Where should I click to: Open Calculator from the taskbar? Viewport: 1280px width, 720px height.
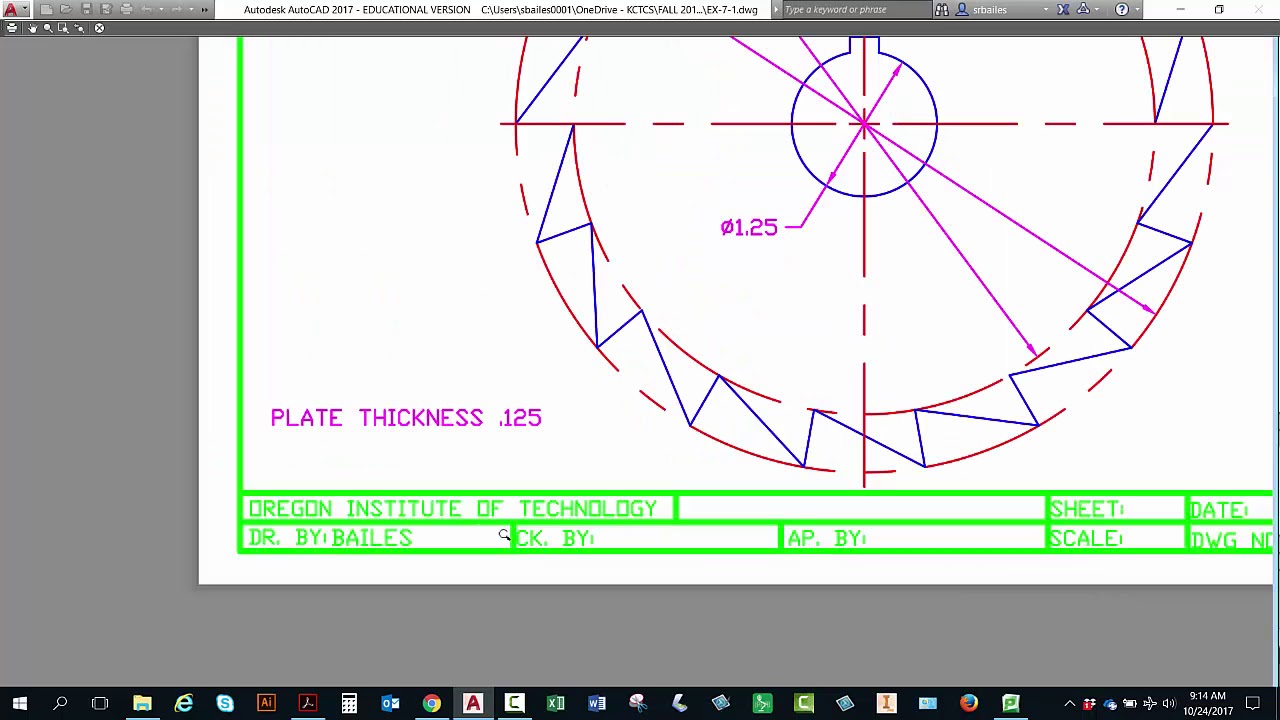[x=349, y=703]
